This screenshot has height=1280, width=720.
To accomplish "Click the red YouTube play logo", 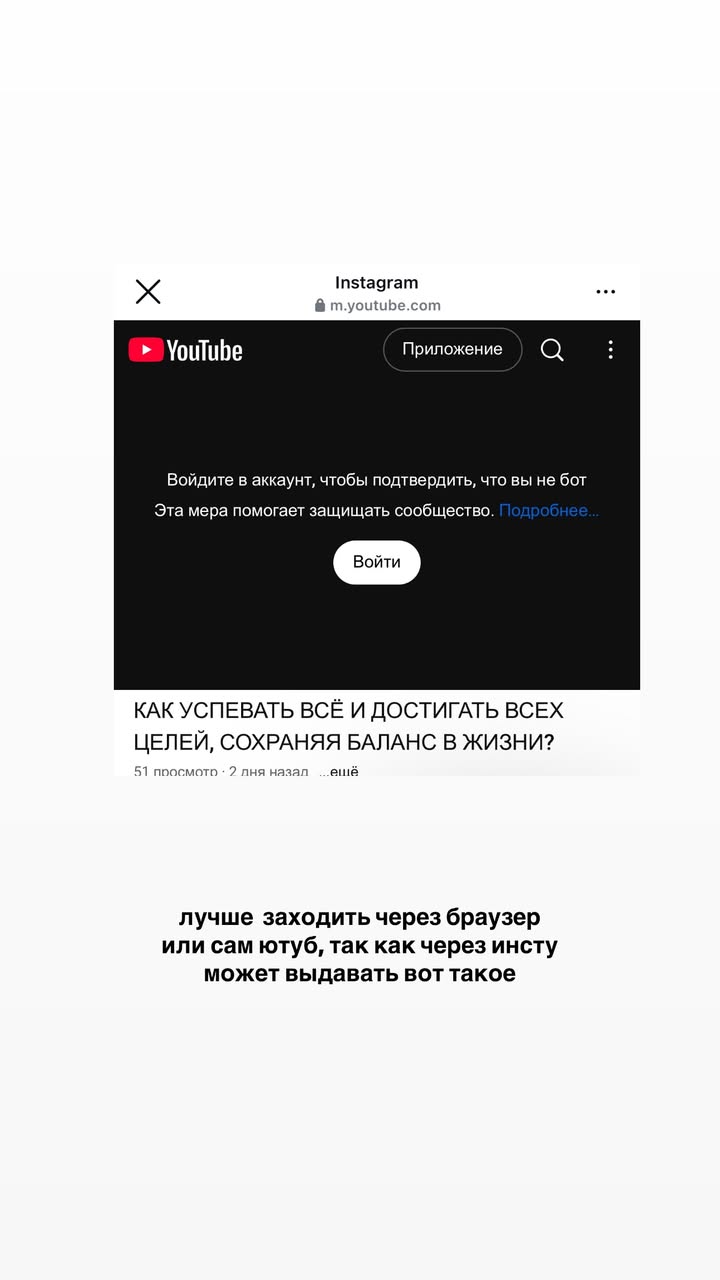I will pos(146,350).
